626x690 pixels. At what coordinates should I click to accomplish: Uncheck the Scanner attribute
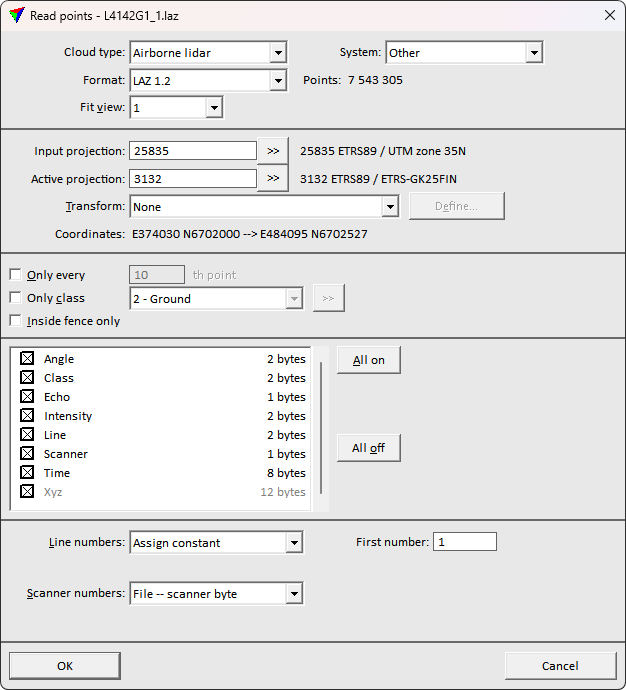click(x=27, y=454)
